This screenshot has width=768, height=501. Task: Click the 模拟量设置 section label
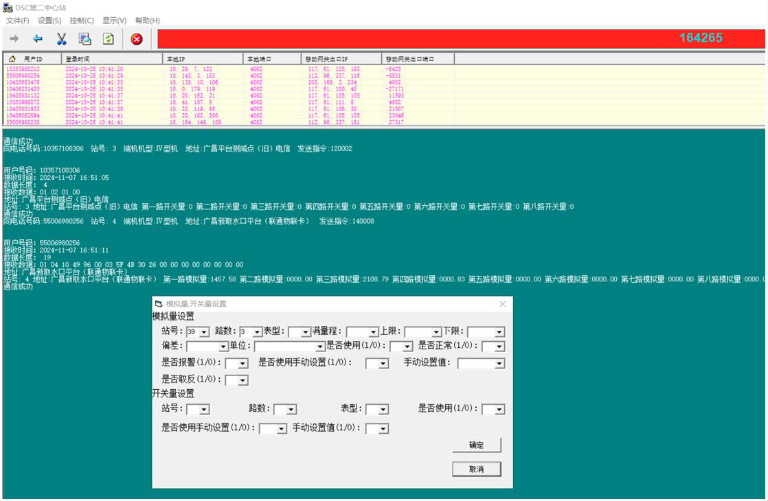coord(173,316)
